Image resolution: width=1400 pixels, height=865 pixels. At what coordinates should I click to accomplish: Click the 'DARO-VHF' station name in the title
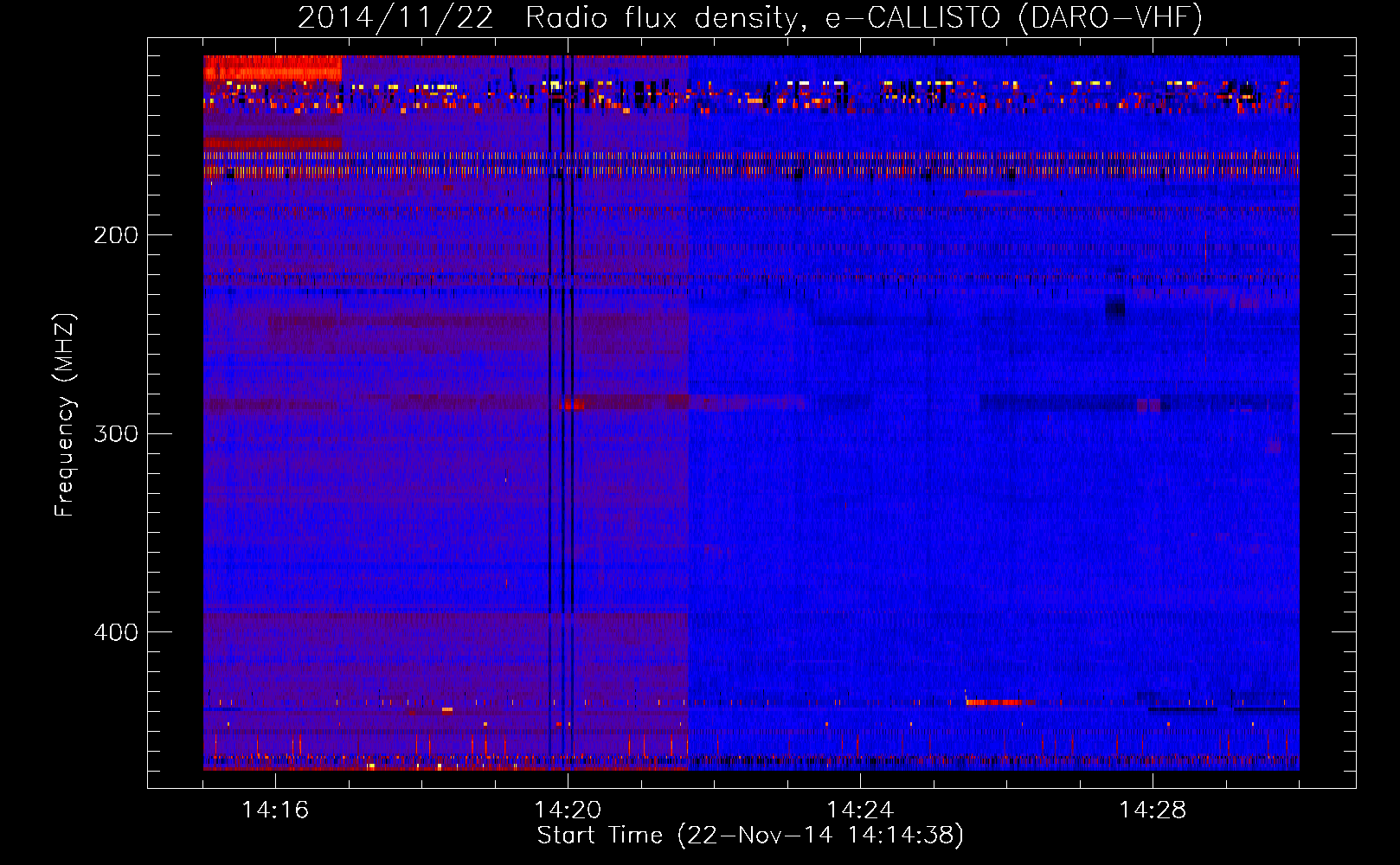pos(1110,17)
